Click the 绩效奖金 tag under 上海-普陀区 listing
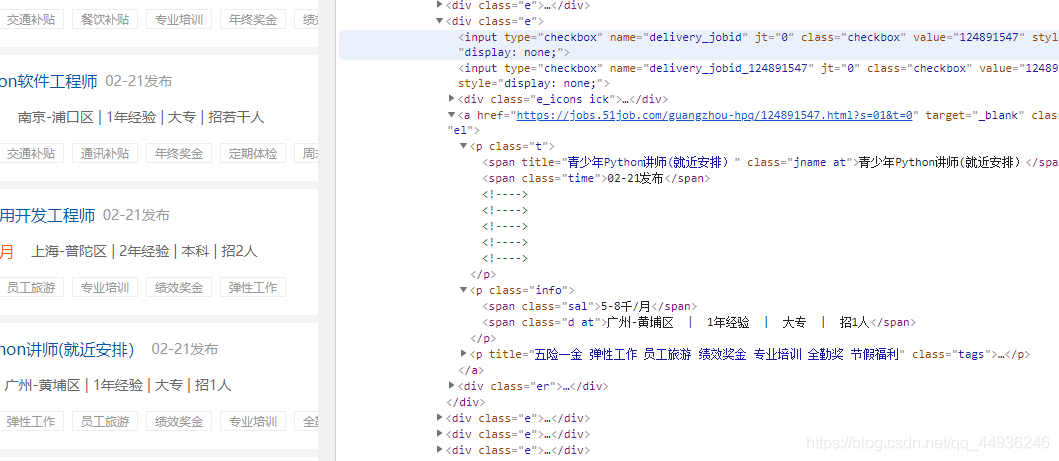 coord(179,287)
